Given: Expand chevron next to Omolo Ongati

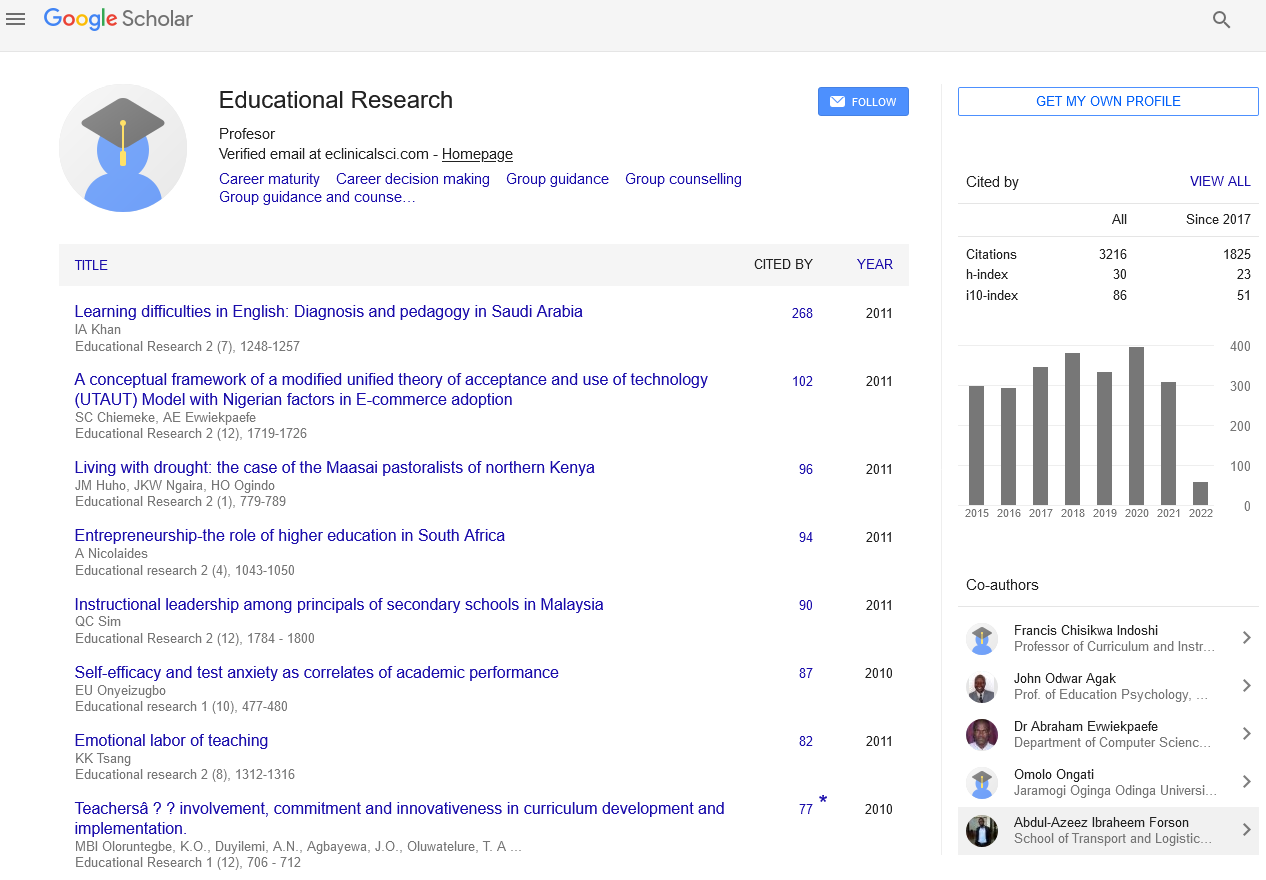Looking at the screenshot, I should (1246, 782).
